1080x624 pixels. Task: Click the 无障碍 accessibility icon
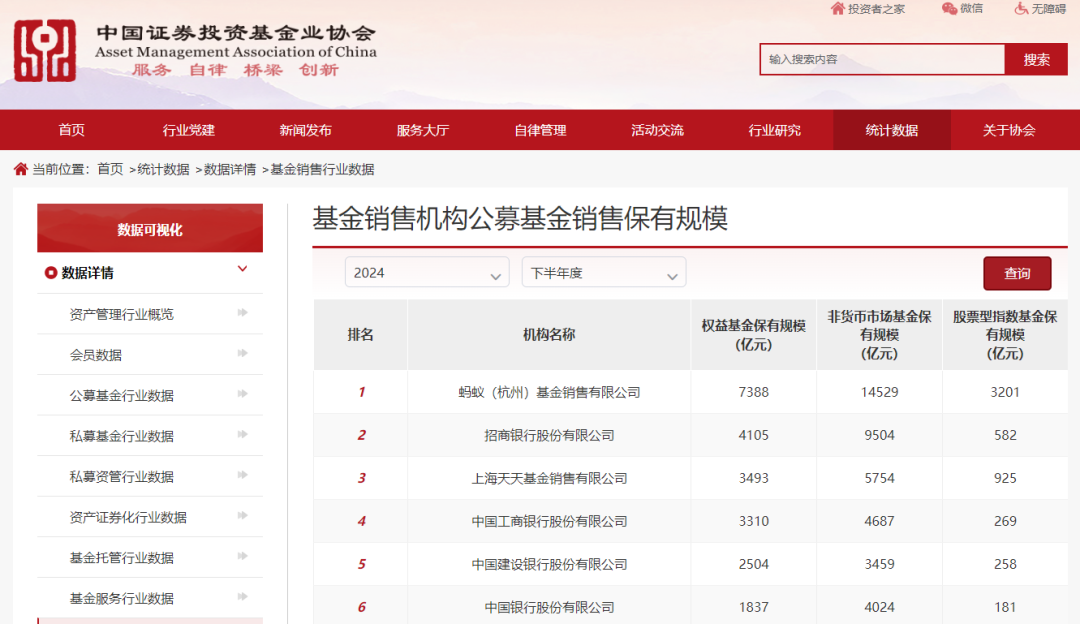point(1021,8)
